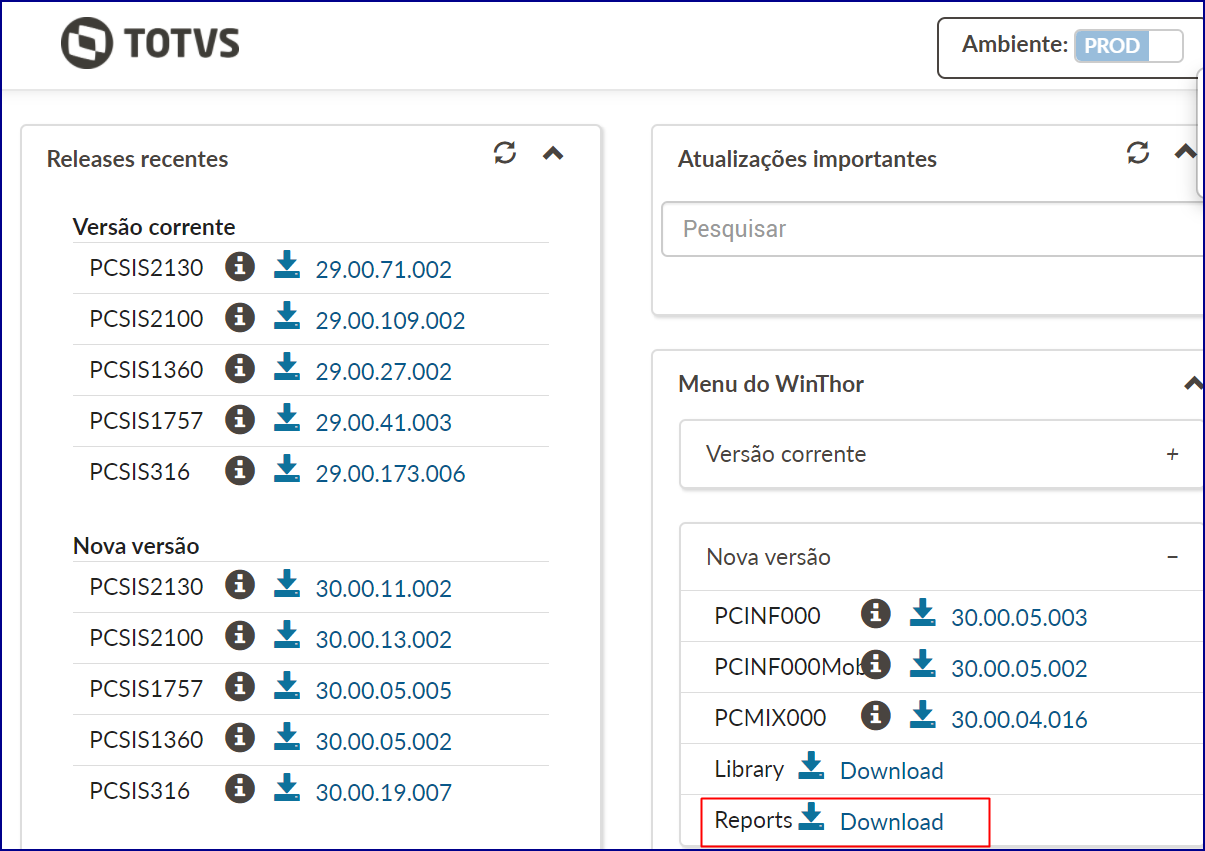The image size is (1205, 851).
Task: Show info for PCSIS2100 version 30.00.13.002
Action: [239, 636]
